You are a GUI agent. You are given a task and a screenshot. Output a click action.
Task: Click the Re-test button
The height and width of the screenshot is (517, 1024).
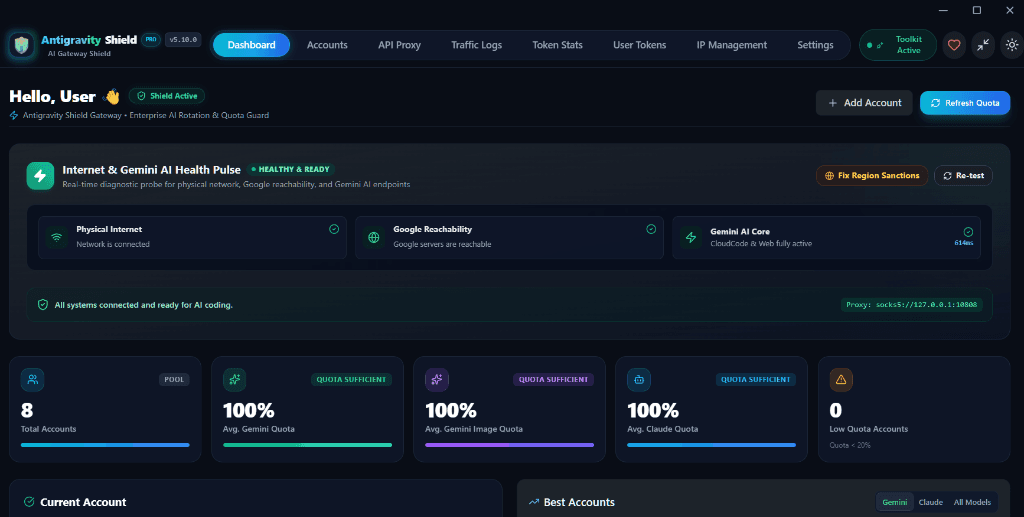963,176
